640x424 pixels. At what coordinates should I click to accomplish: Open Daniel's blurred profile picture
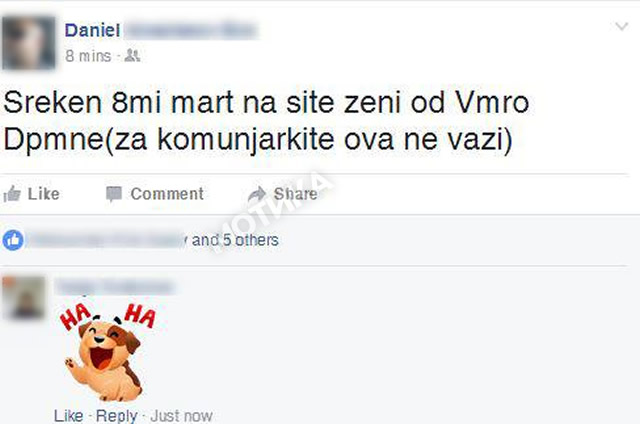[x=29, y=43]
